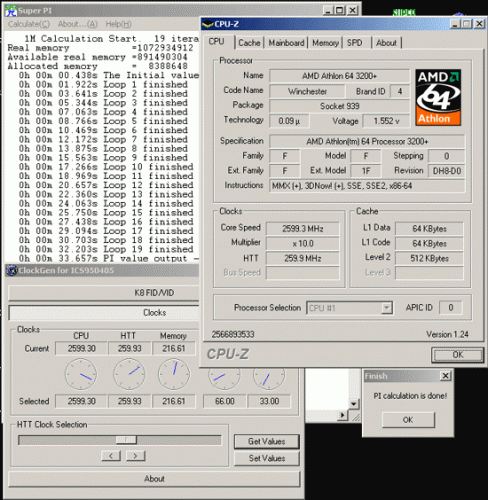This screenshot has height=500, width=488.
Task: Click the Code Name value Winchester
Action: coord(307,91)
